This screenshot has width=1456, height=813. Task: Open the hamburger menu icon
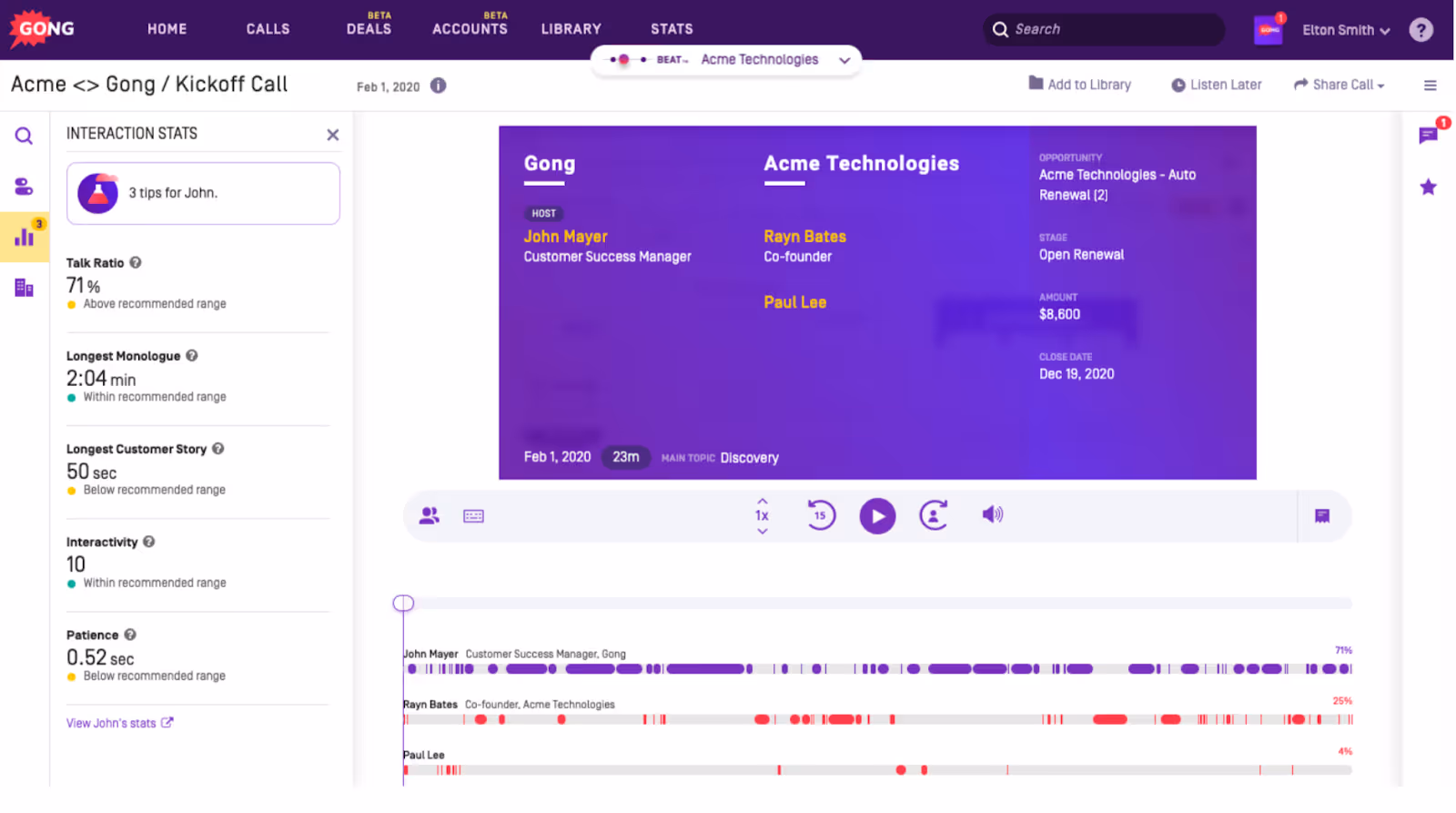(x=1431, y=86)
